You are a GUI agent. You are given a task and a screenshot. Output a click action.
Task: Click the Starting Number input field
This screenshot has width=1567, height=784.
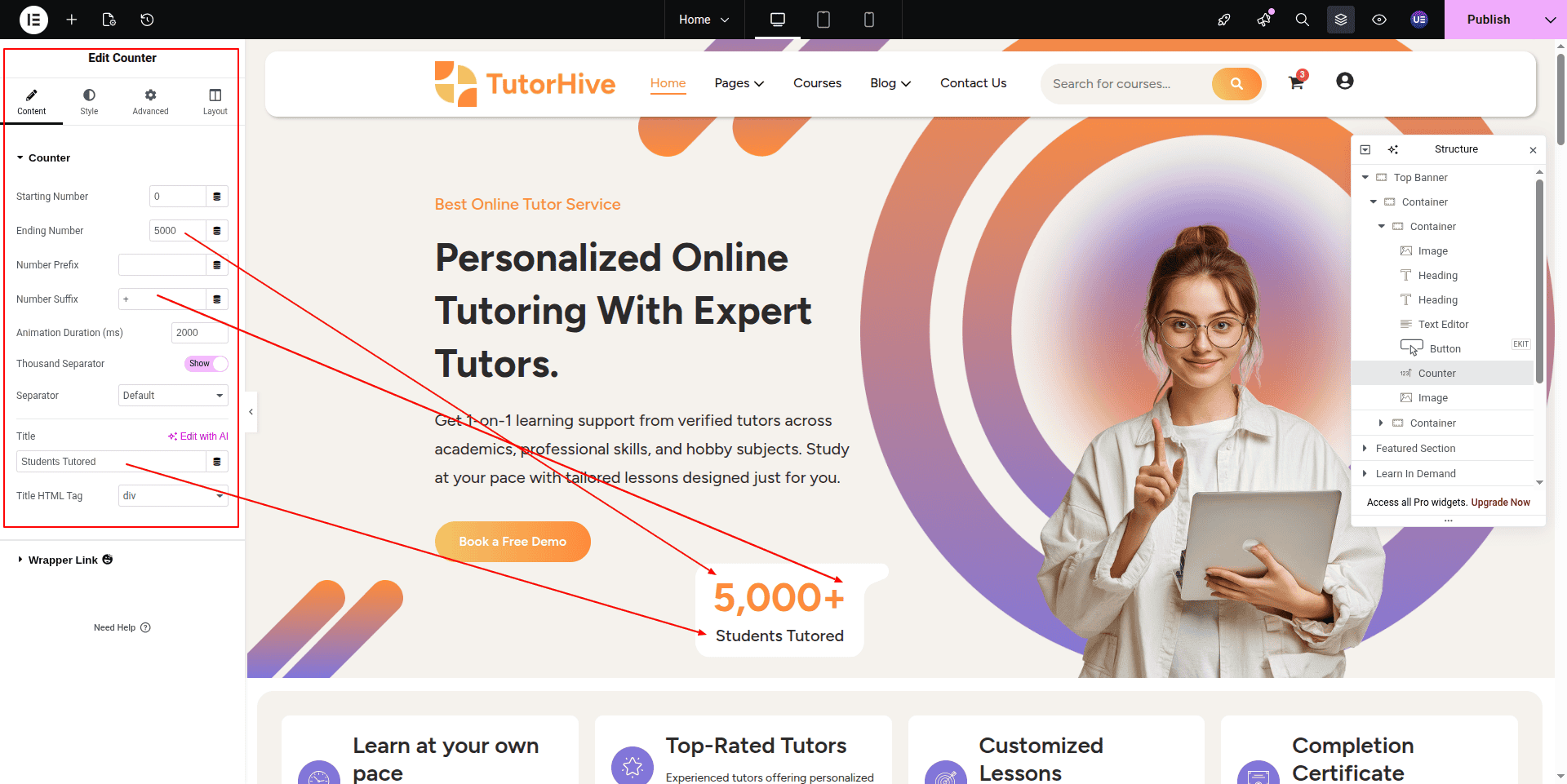[x=178, y=197]
